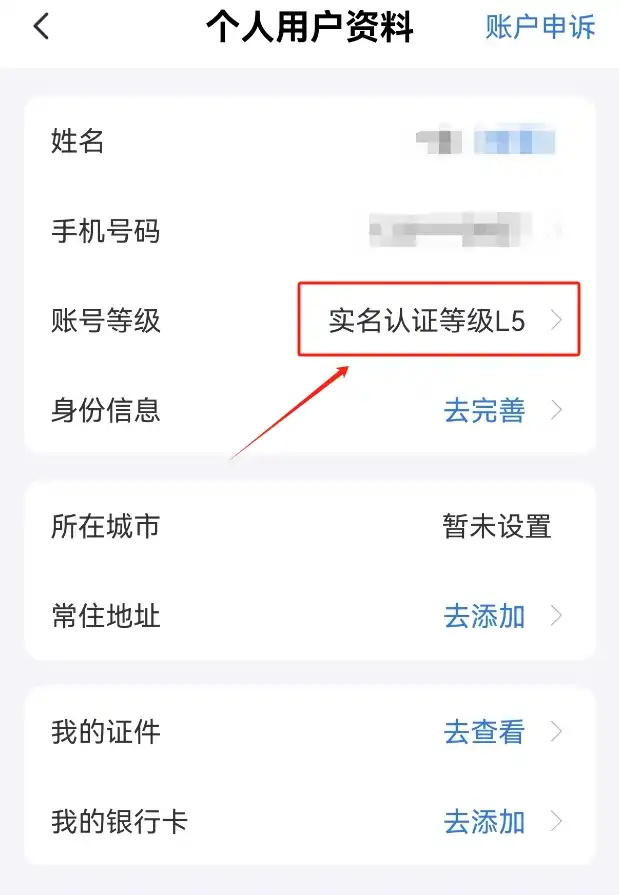Select the 我的银行卡 label
619x895 pixels.
[119, 821]
